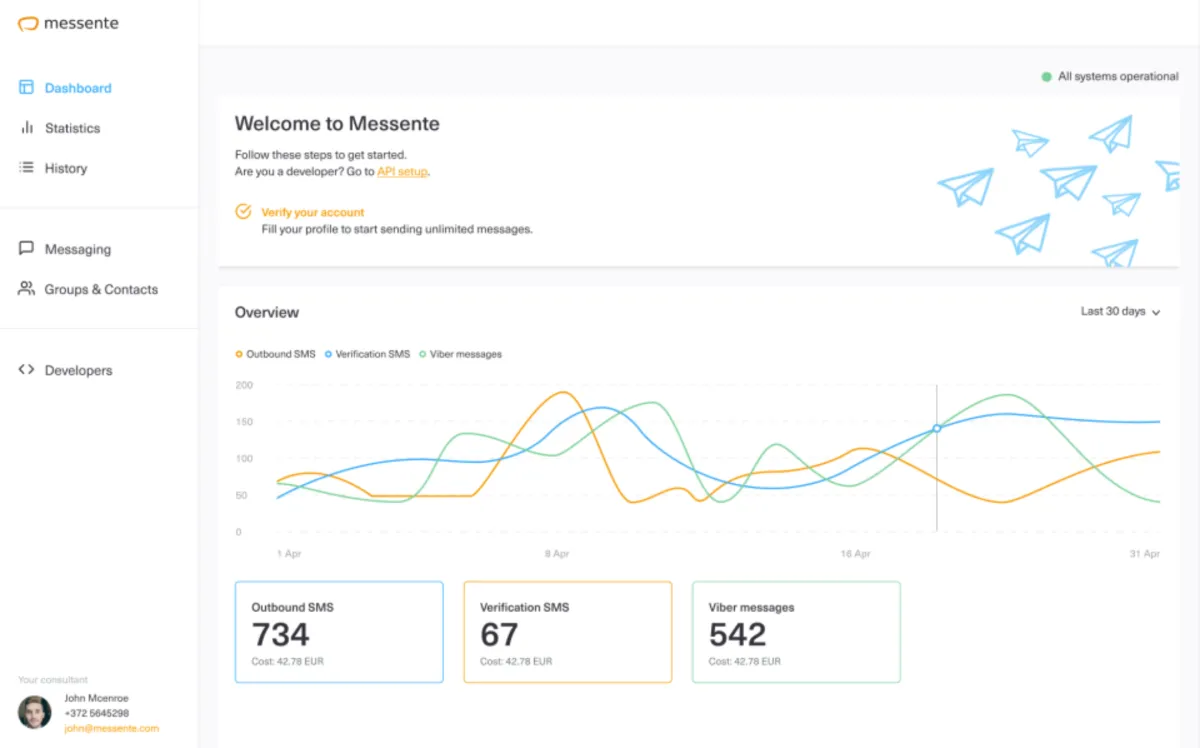Click the Messaging speech bubble icon
Viewport: 1200px width, 748px height.
tap(27, 249)
